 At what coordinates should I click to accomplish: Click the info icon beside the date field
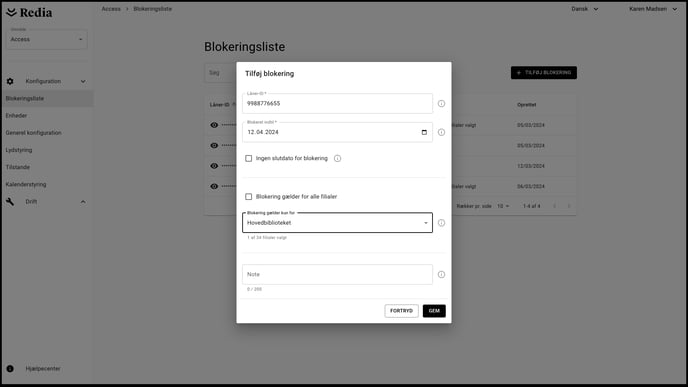point(441,132)
